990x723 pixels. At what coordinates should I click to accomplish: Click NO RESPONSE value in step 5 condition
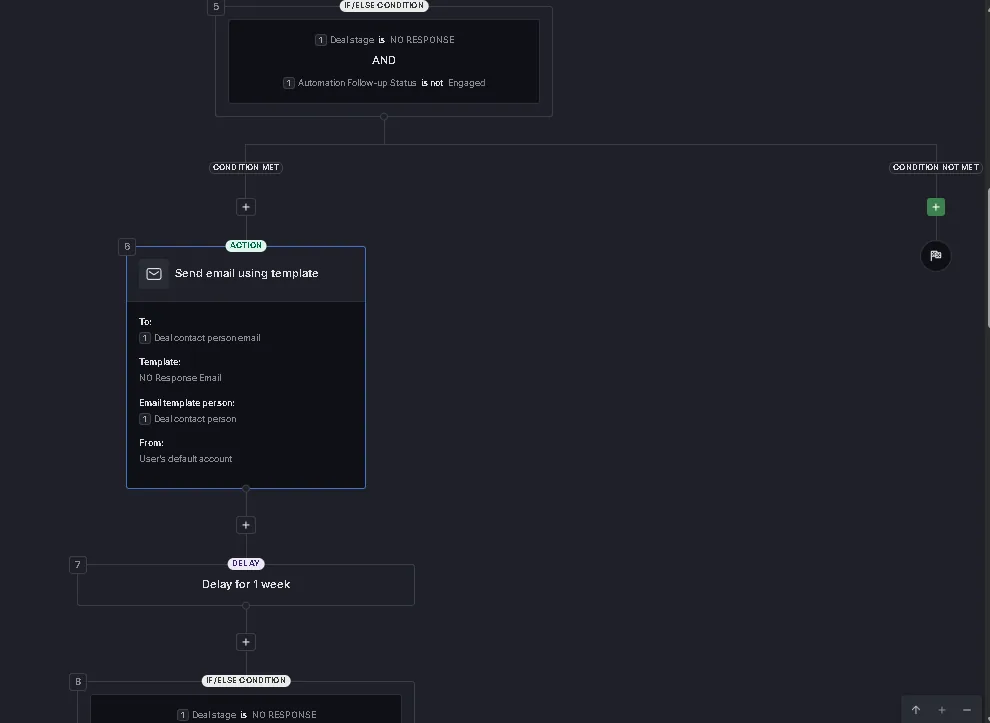click(x=422, y=40)
